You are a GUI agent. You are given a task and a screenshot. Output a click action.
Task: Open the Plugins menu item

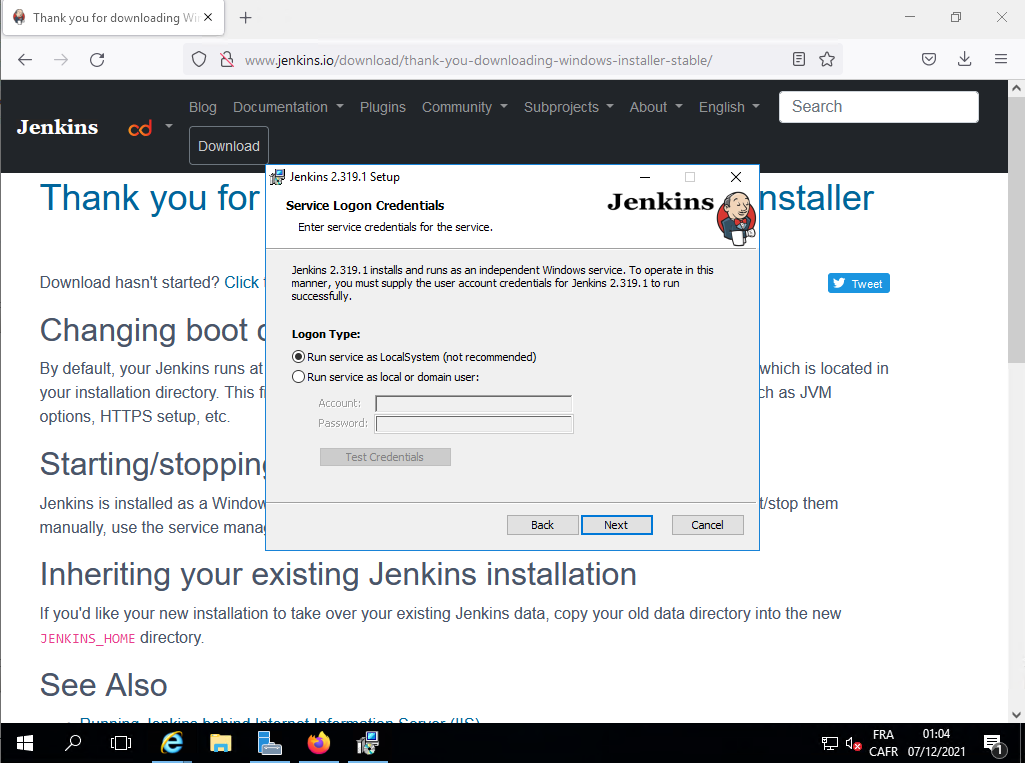pyautogui.click(x=383, y=107)
